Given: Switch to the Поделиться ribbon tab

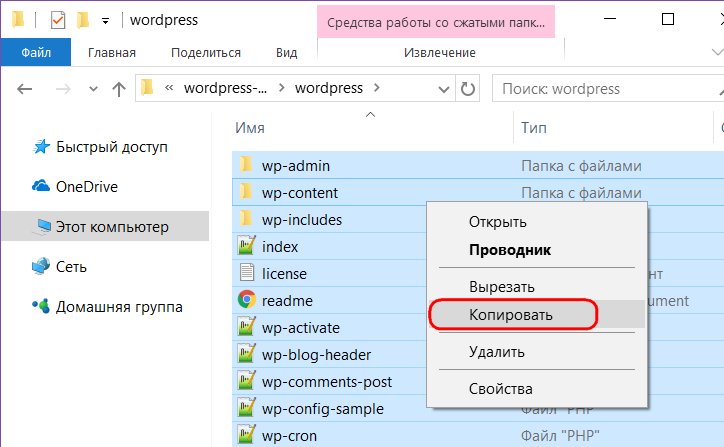Looking at the screenshot, I should pos(206,53).
